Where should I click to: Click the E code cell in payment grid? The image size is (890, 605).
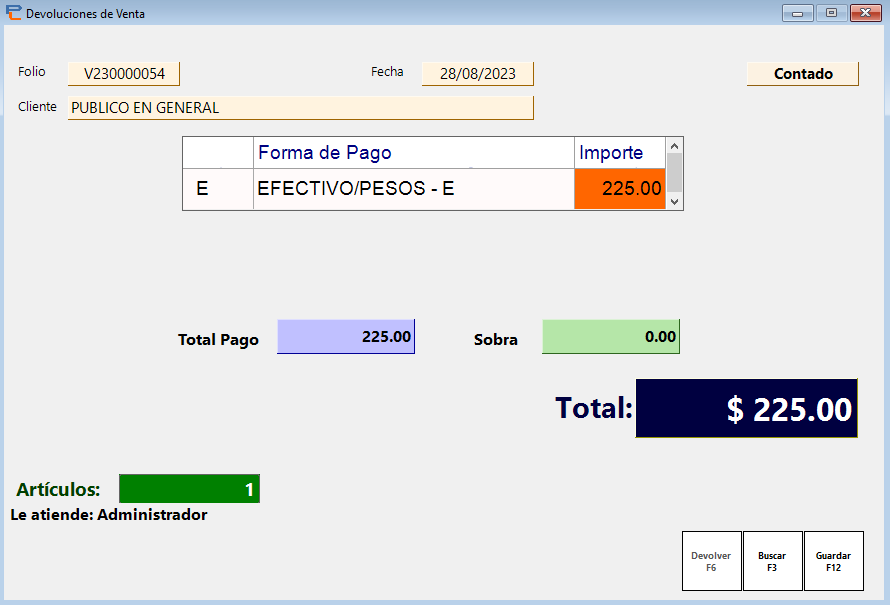click(218, 188)
